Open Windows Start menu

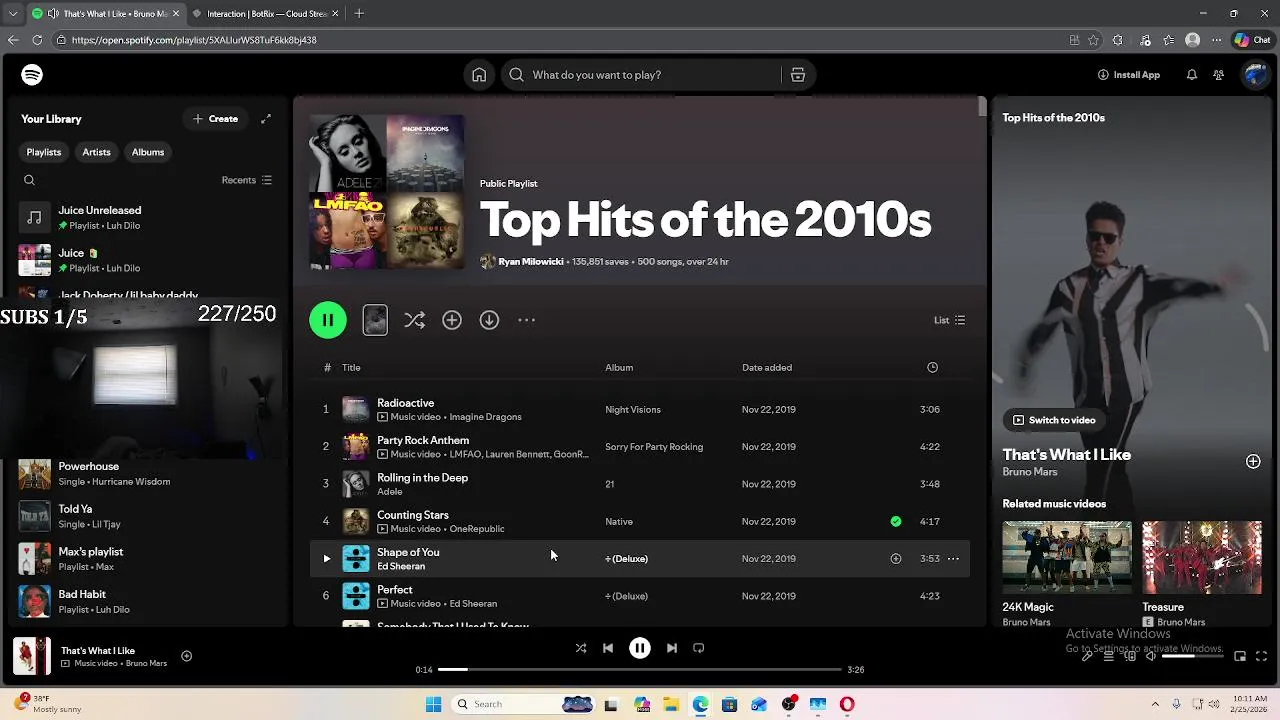coord(433,704)
